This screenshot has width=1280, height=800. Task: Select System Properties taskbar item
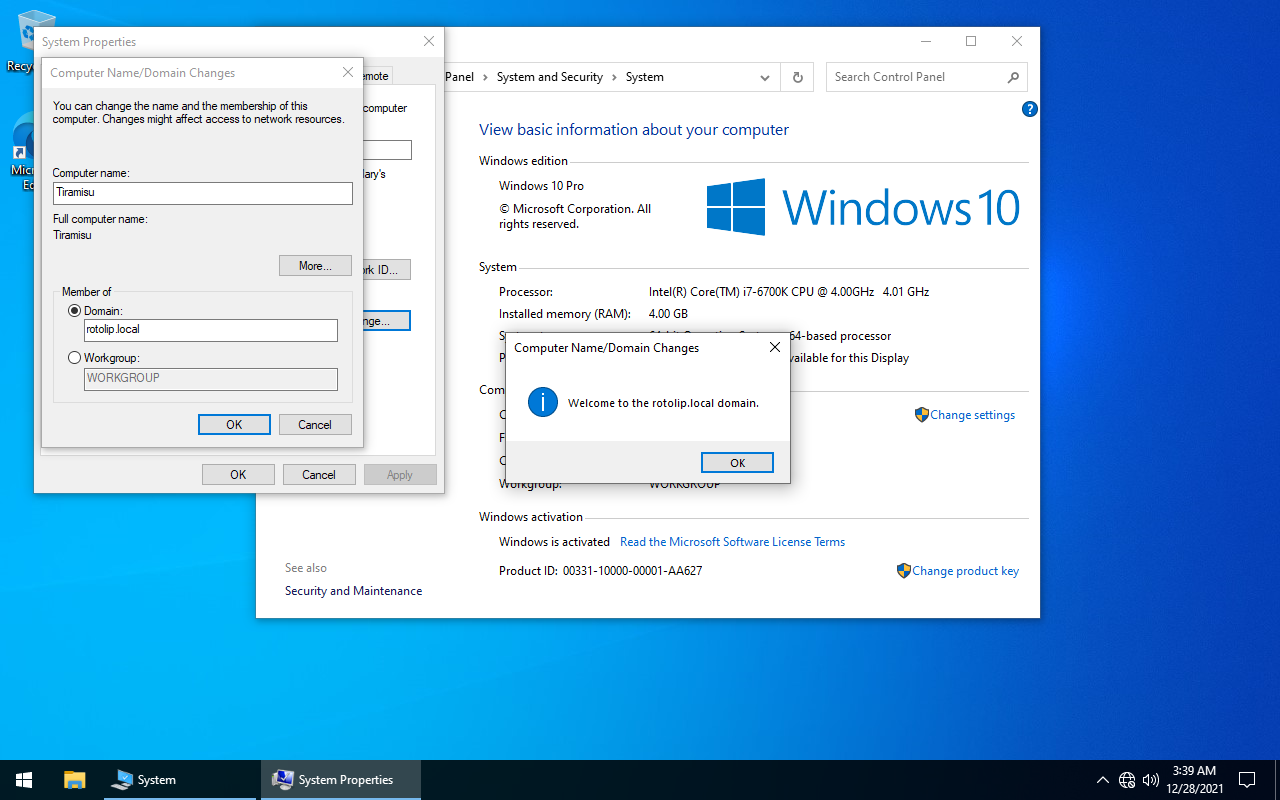click(341, 780)
